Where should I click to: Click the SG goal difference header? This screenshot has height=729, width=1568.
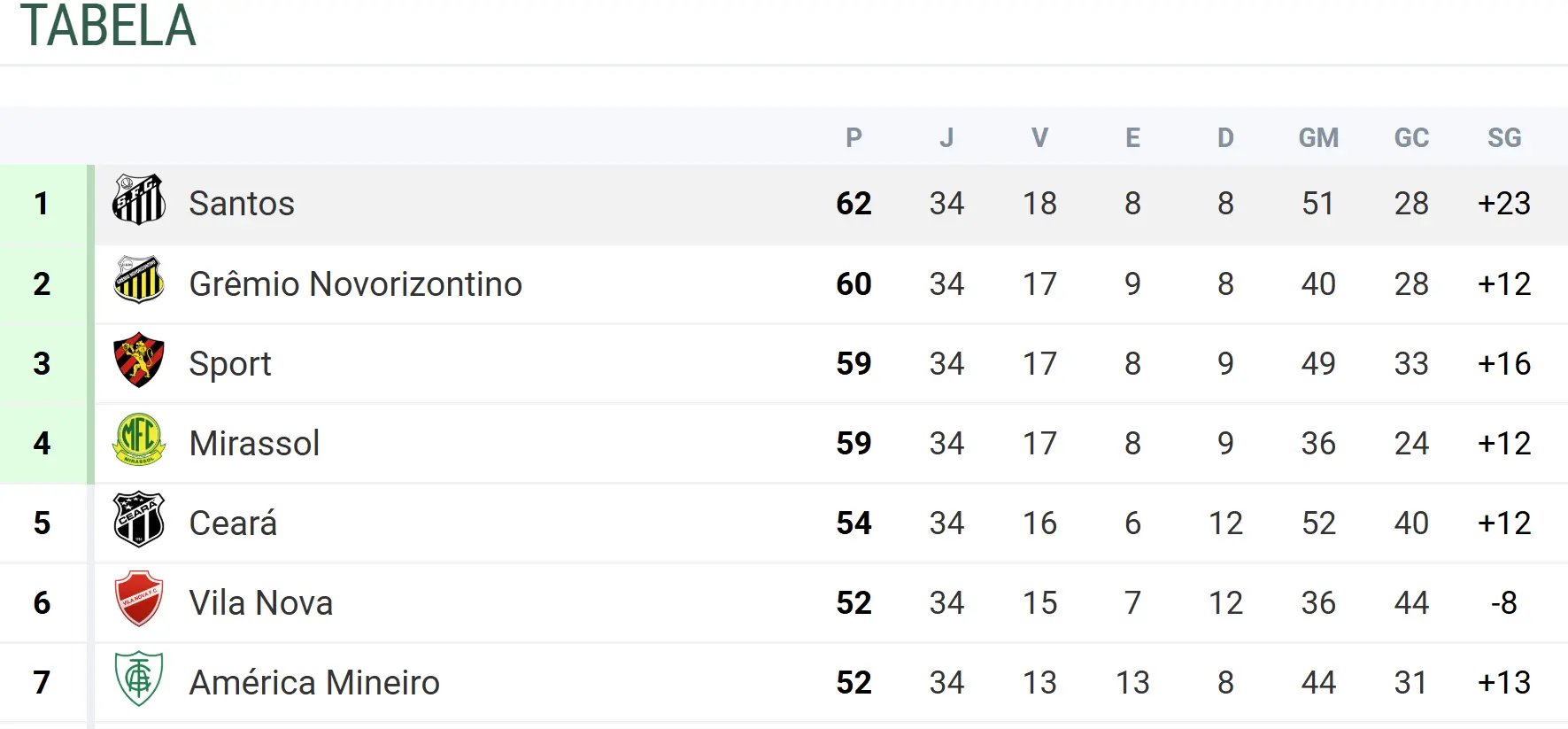1504,138
